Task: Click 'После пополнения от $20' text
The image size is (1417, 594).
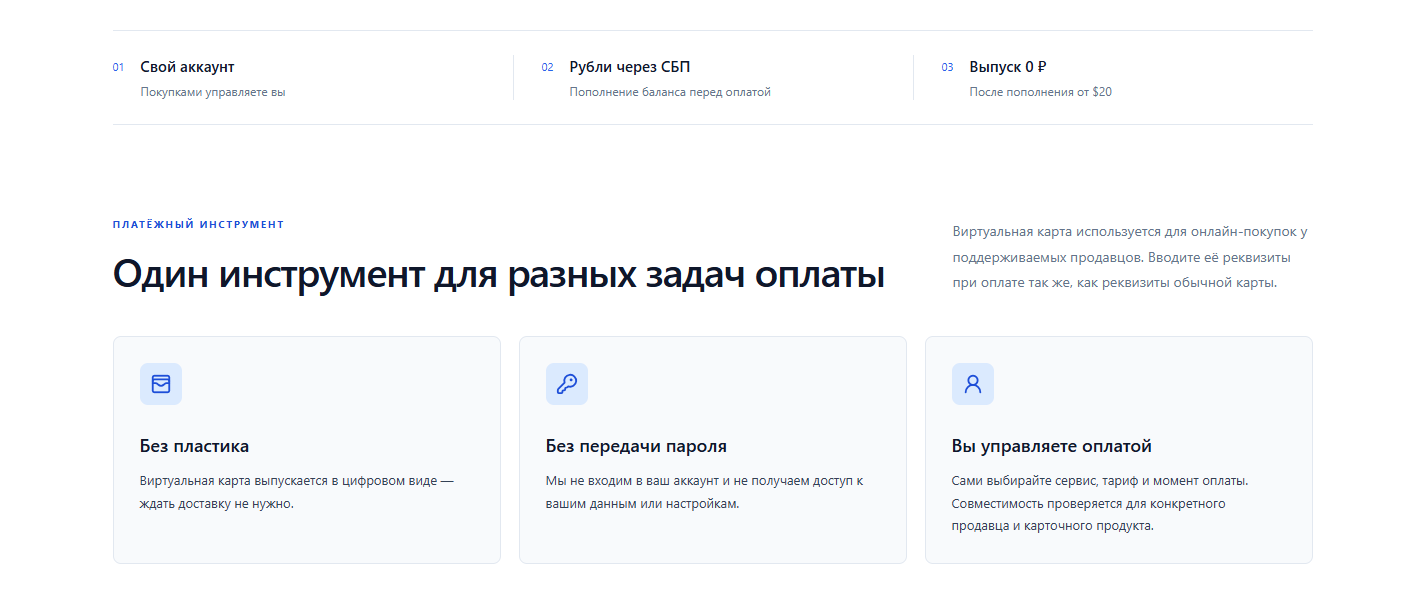Action: (x=1040, y=92)
